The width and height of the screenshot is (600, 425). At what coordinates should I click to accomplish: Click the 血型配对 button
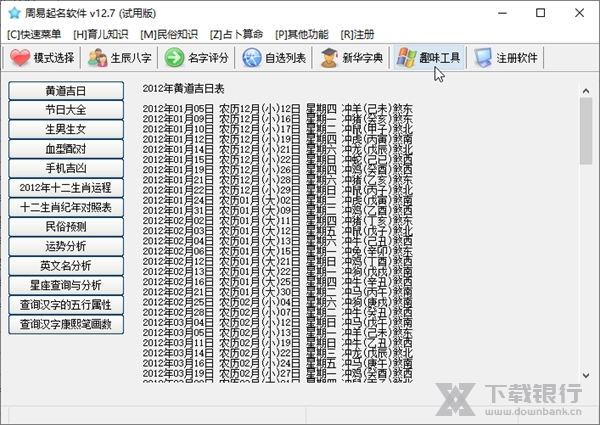pyautogui.click(x=66, y=149)
